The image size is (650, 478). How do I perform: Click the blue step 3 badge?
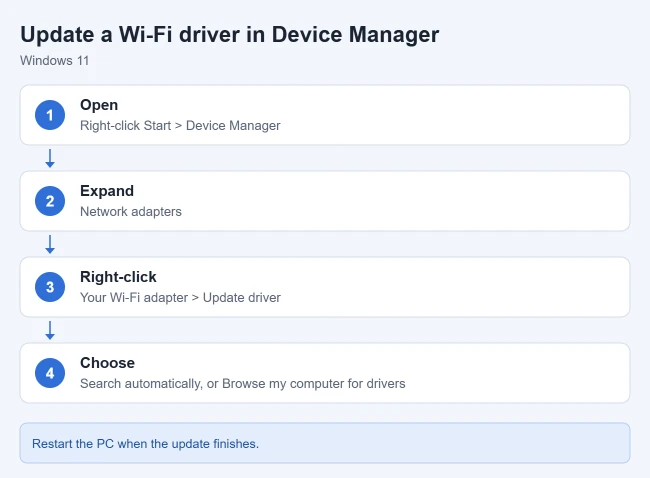(50, 287)
